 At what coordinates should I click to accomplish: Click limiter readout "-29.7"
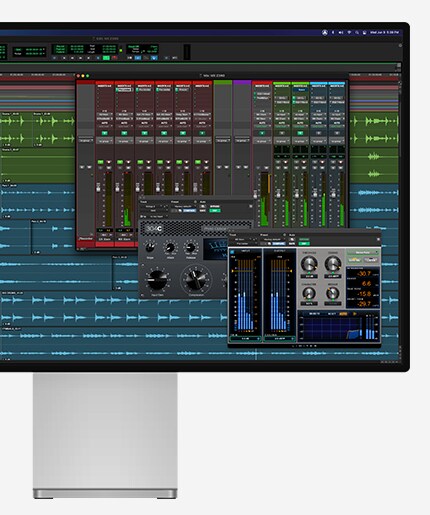[x=363, y=304]
